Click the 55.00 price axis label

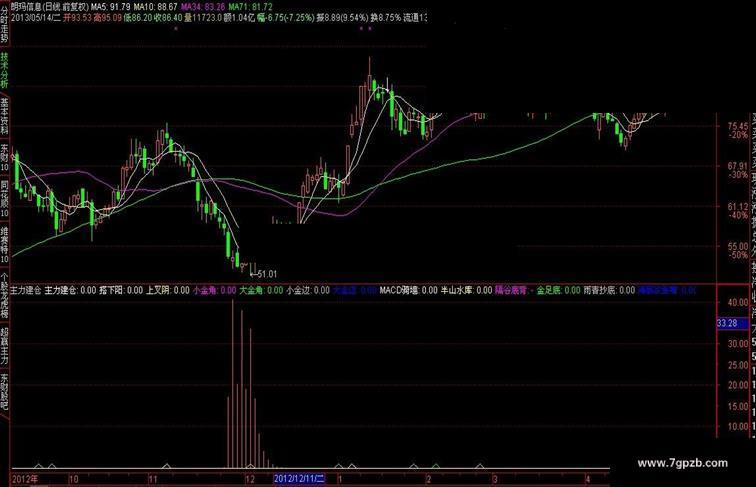coord(738,246)
